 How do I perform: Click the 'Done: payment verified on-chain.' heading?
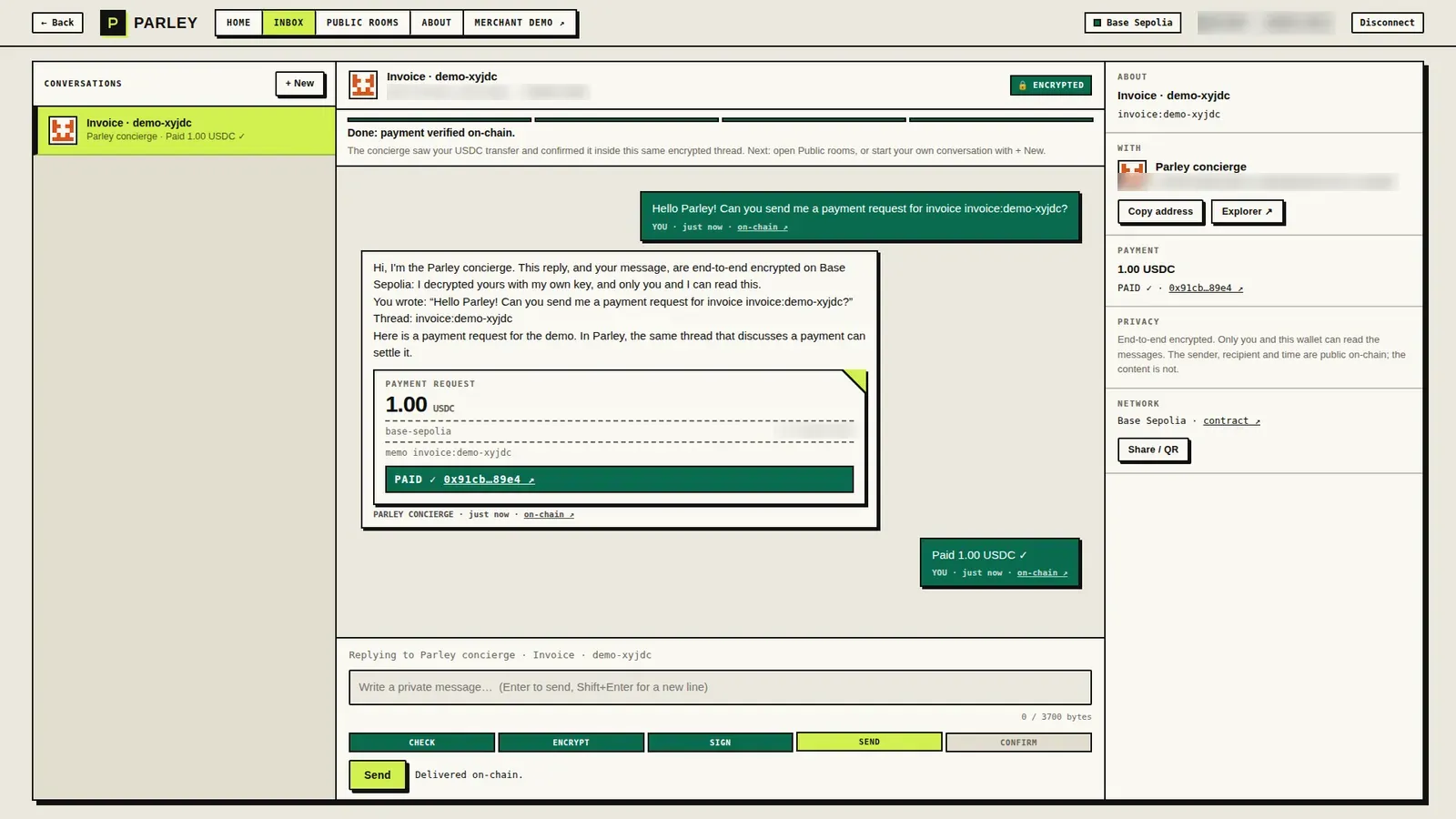[x=431, y=133]
